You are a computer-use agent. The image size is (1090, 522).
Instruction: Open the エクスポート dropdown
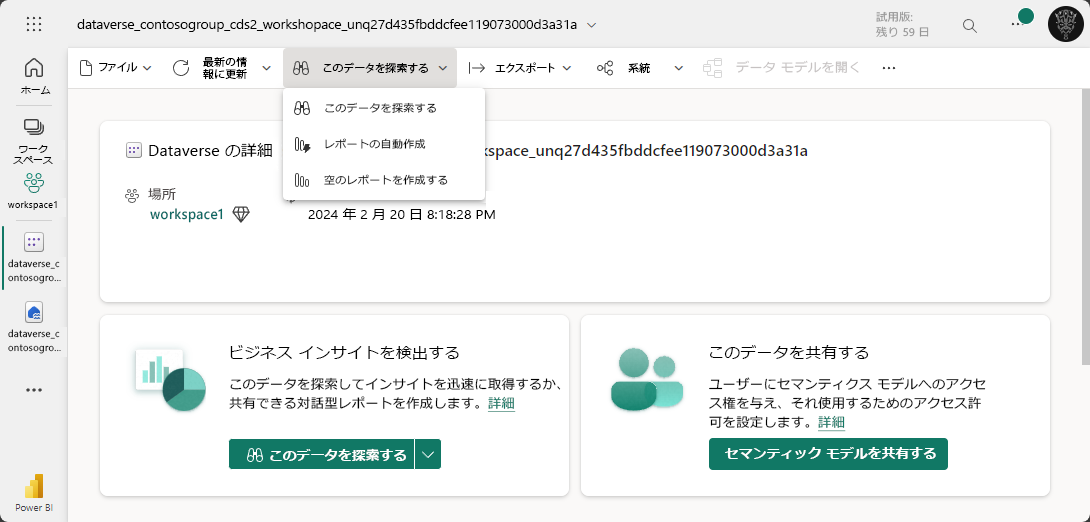tap(520, 68)
